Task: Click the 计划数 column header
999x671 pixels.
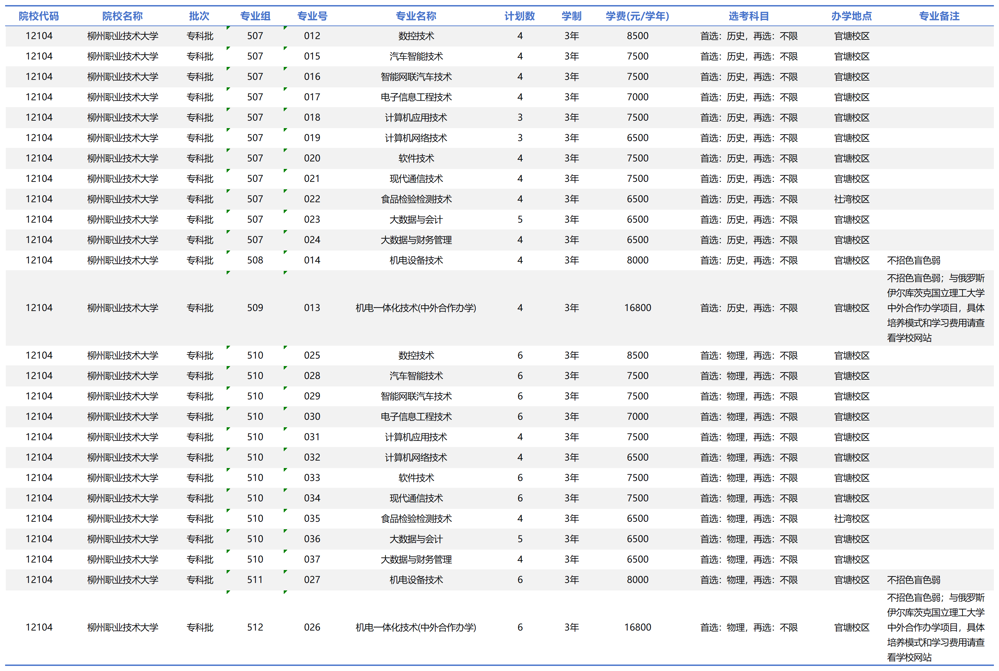Action: tap(519, 16)
